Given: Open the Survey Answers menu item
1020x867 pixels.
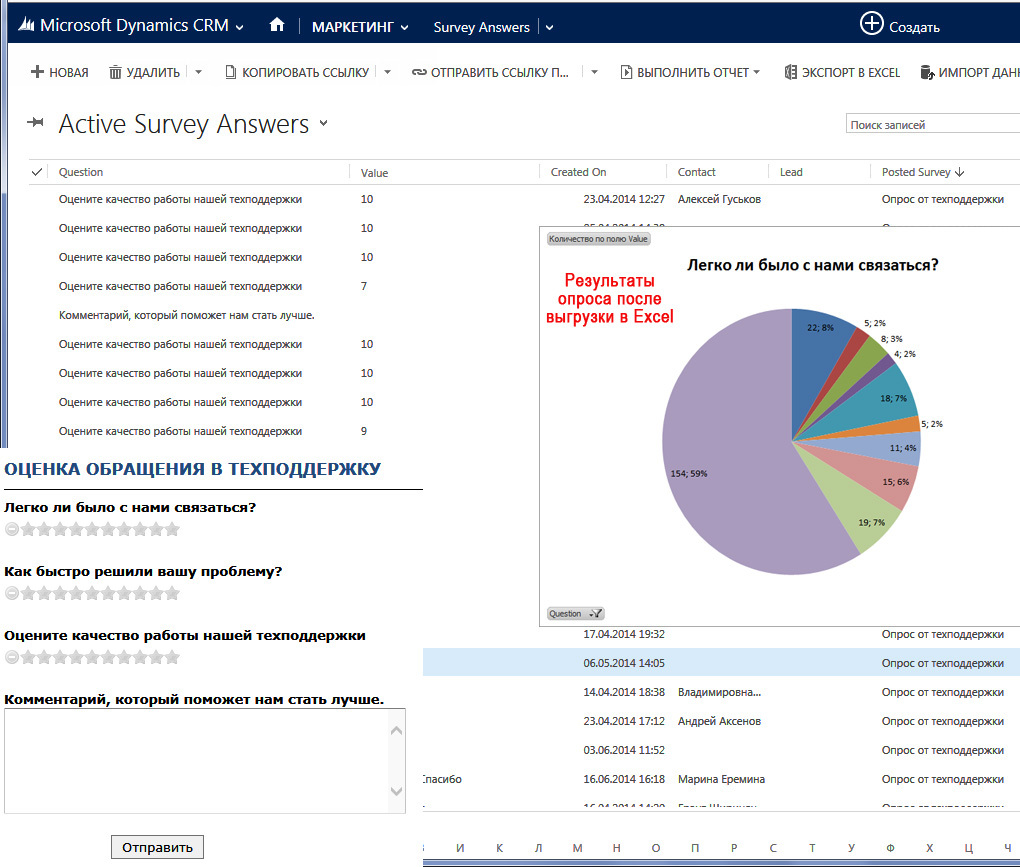Looking at the screenshot, I should point(481,27).
